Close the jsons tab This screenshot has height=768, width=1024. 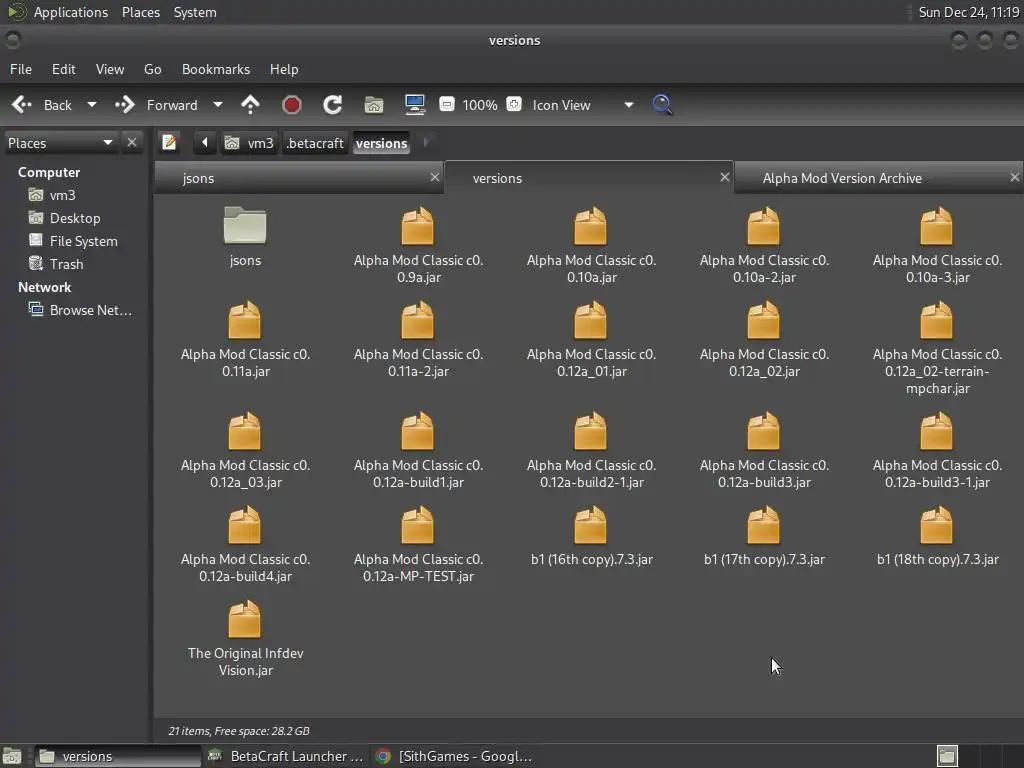tap(434, 177)
